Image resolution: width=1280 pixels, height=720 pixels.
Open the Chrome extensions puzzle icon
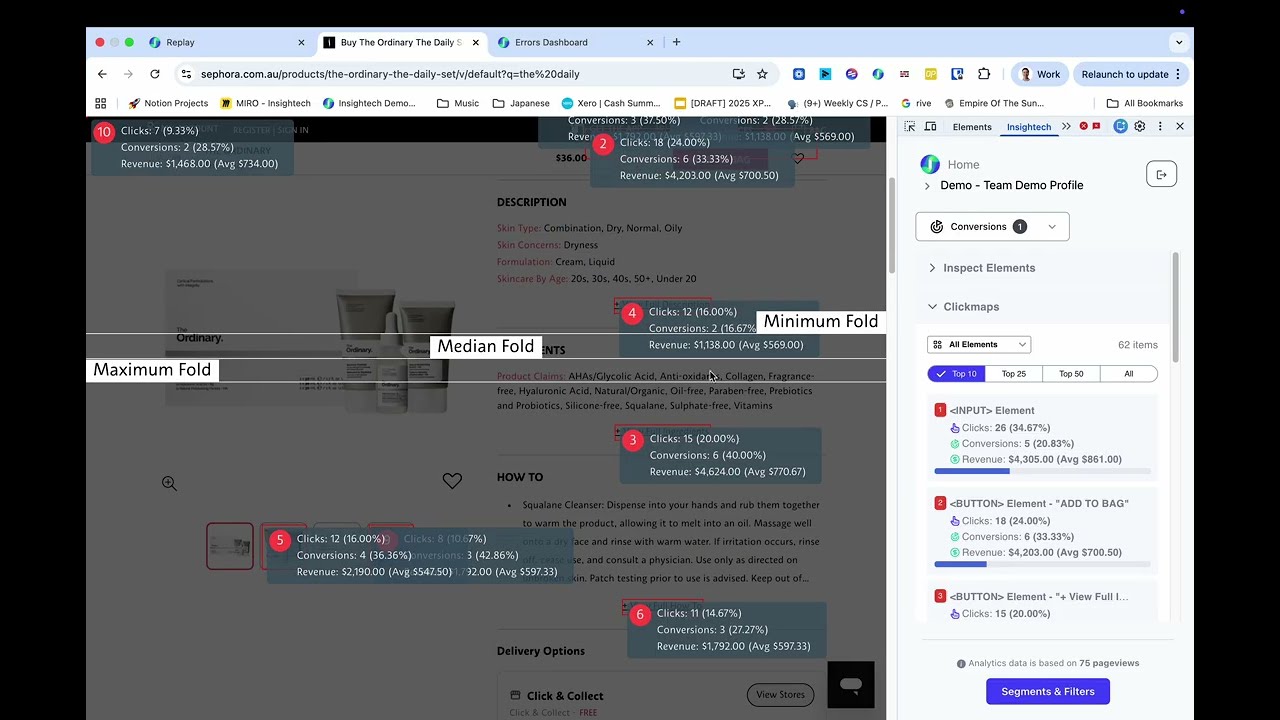click(x=984, y=74)
